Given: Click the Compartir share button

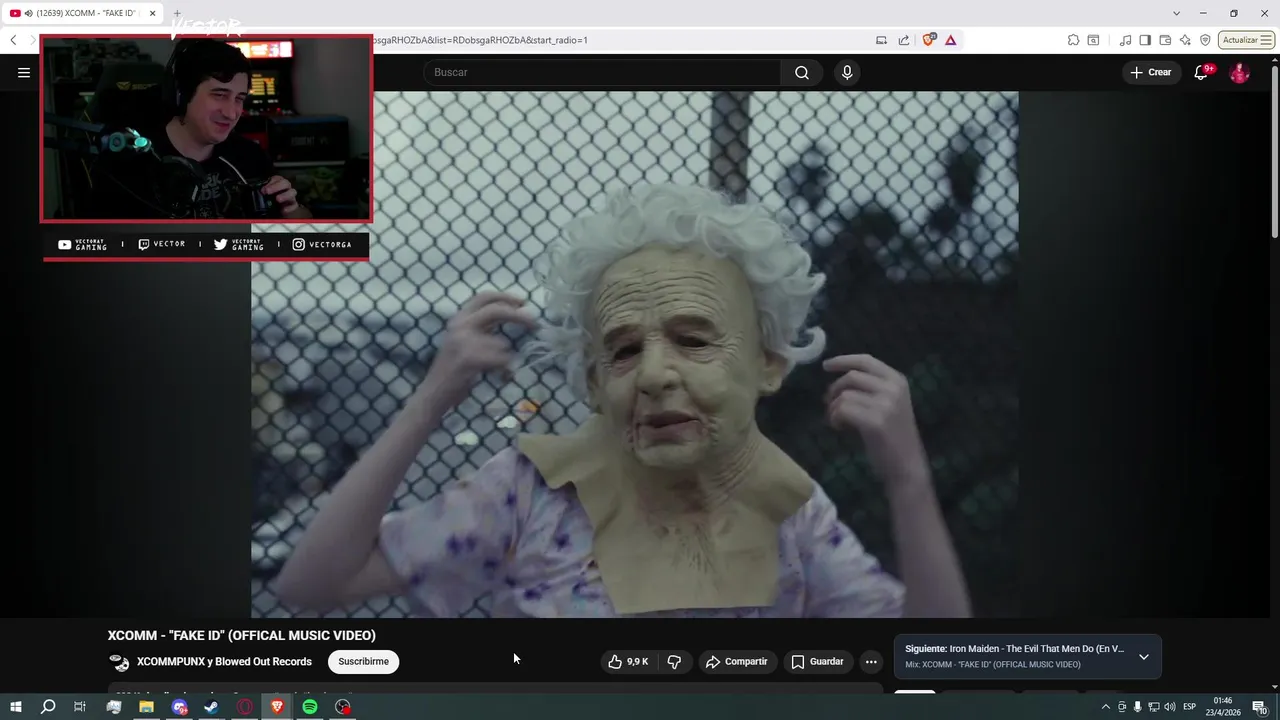Looking at the screenshot, I should coord(737,662).
